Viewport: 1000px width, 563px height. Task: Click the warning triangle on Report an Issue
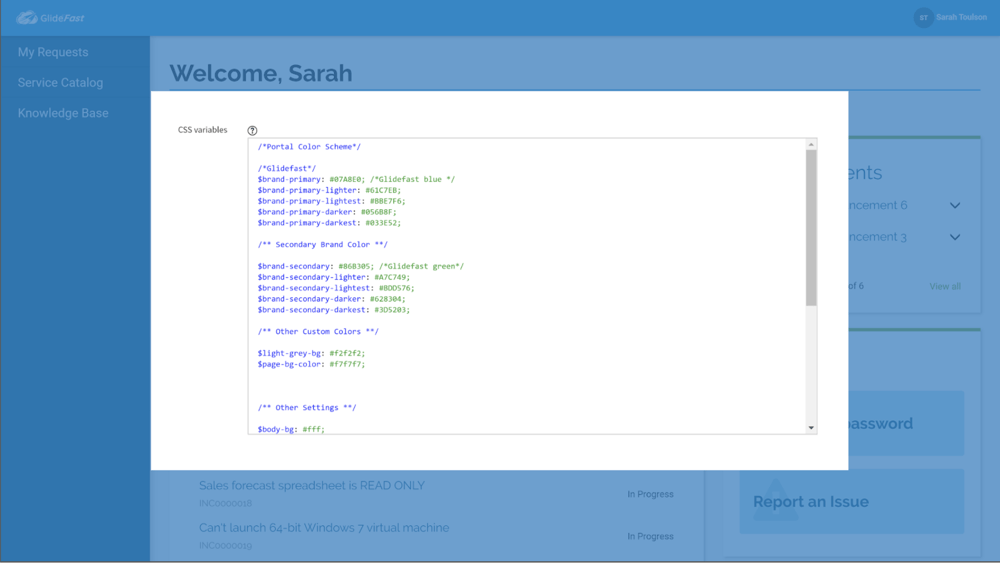pyautogui.click(x=776, y=500)
